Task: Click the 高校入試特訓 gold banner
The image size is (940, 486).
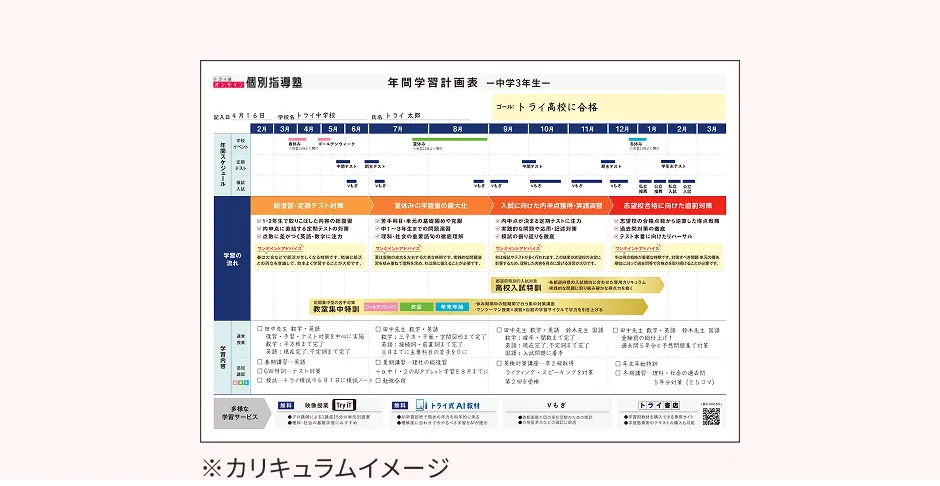Action: 577,285
